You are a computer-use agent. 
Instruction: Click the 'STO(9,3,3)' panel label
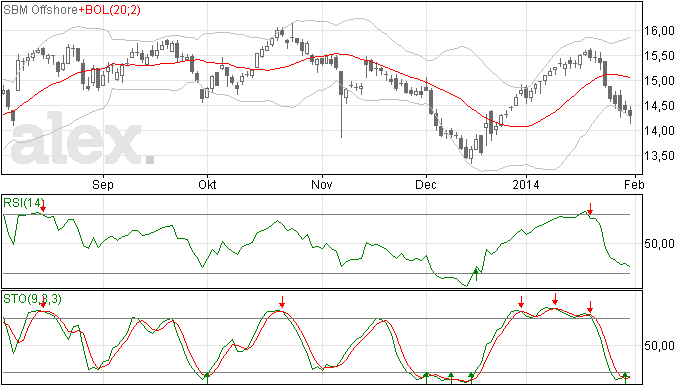point(33,299)
